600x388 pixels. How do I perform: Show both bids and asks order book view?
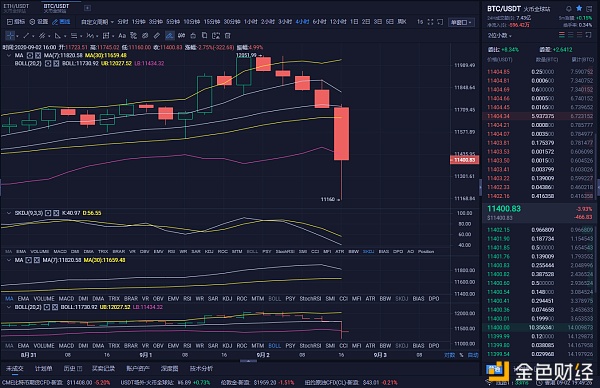coord(562,35)
